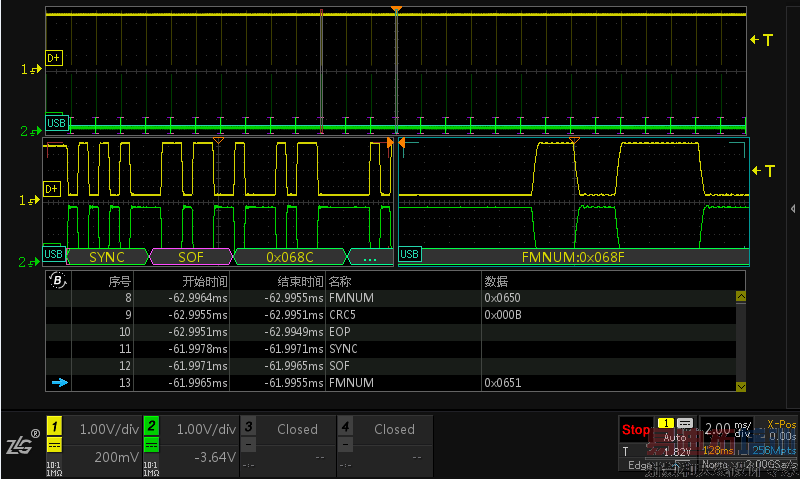Toggle channel 3 coupling icon

248,445
